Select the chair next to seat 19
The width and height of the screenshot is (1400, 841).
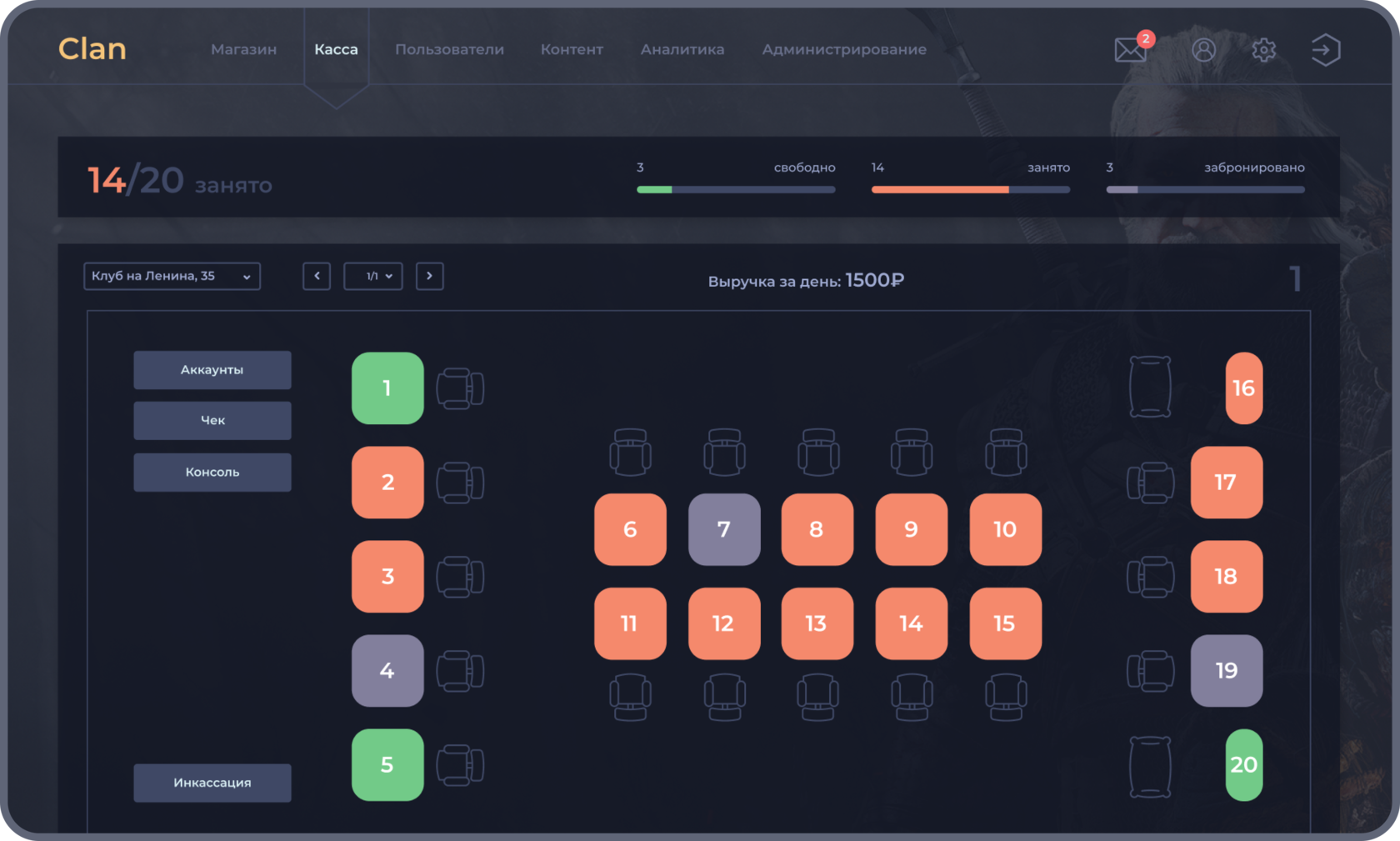(1151, 671)
